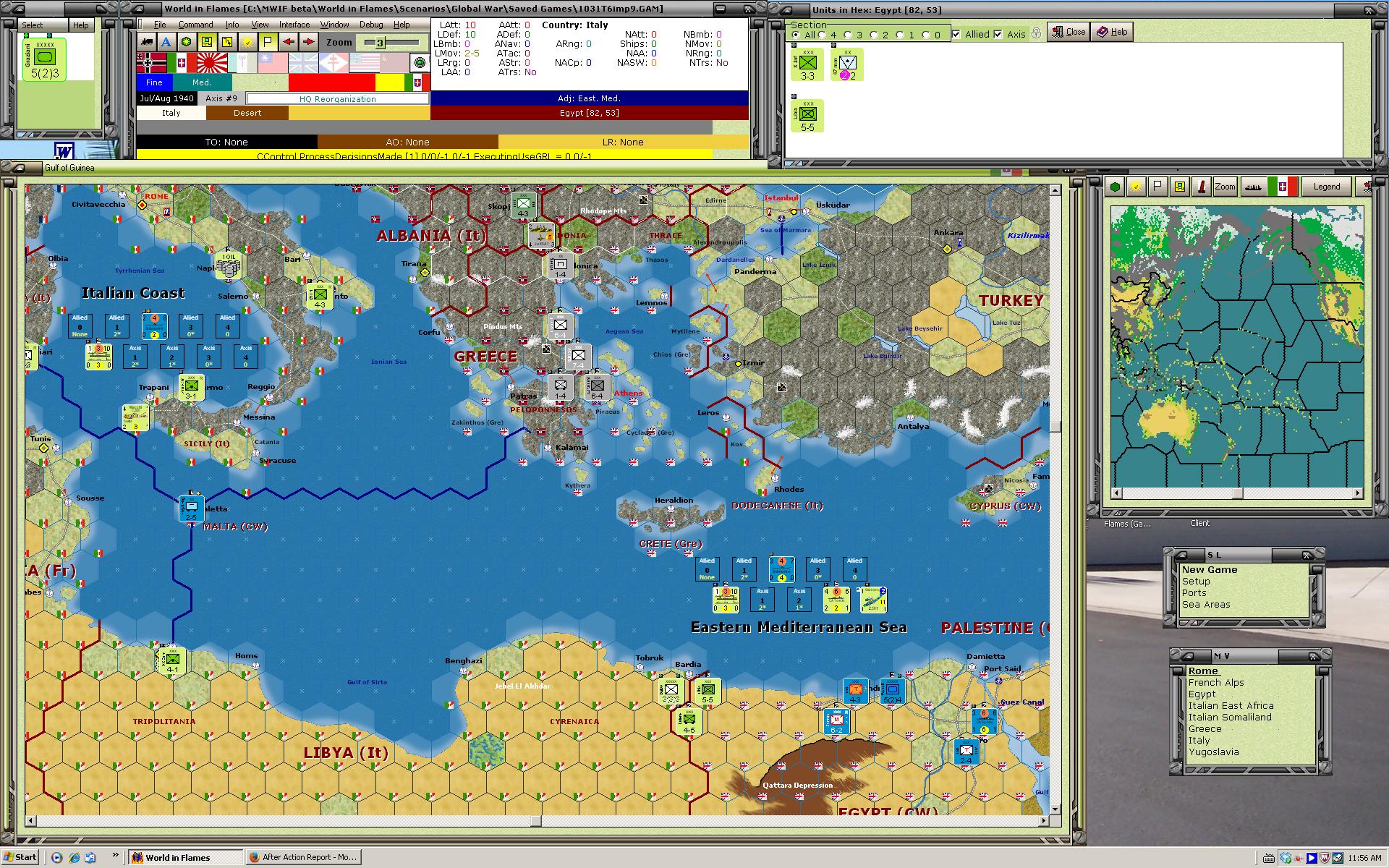Viewport: 1389px width, 868px height.
Task: Click the sun weather toolbar icon
Action: (247, 42)
